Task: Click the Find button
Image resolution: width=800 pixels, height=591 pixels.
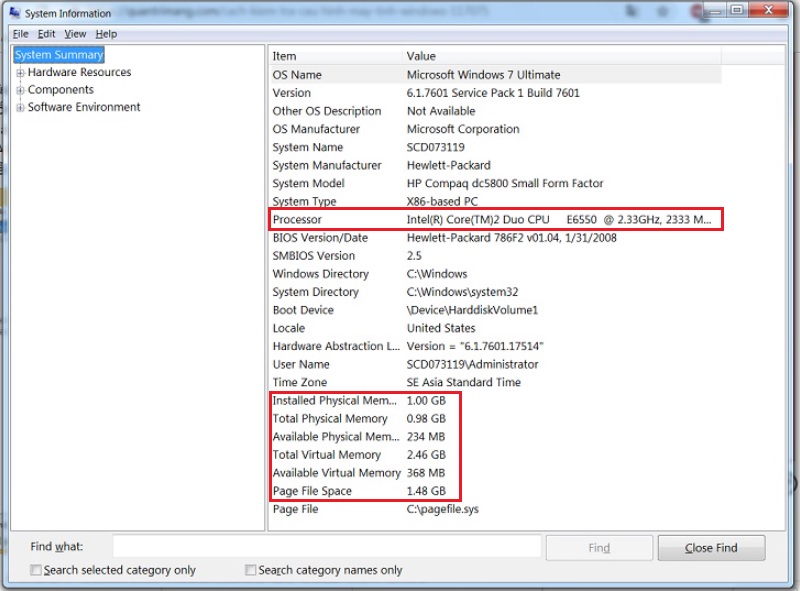Action: click(598, 547)
